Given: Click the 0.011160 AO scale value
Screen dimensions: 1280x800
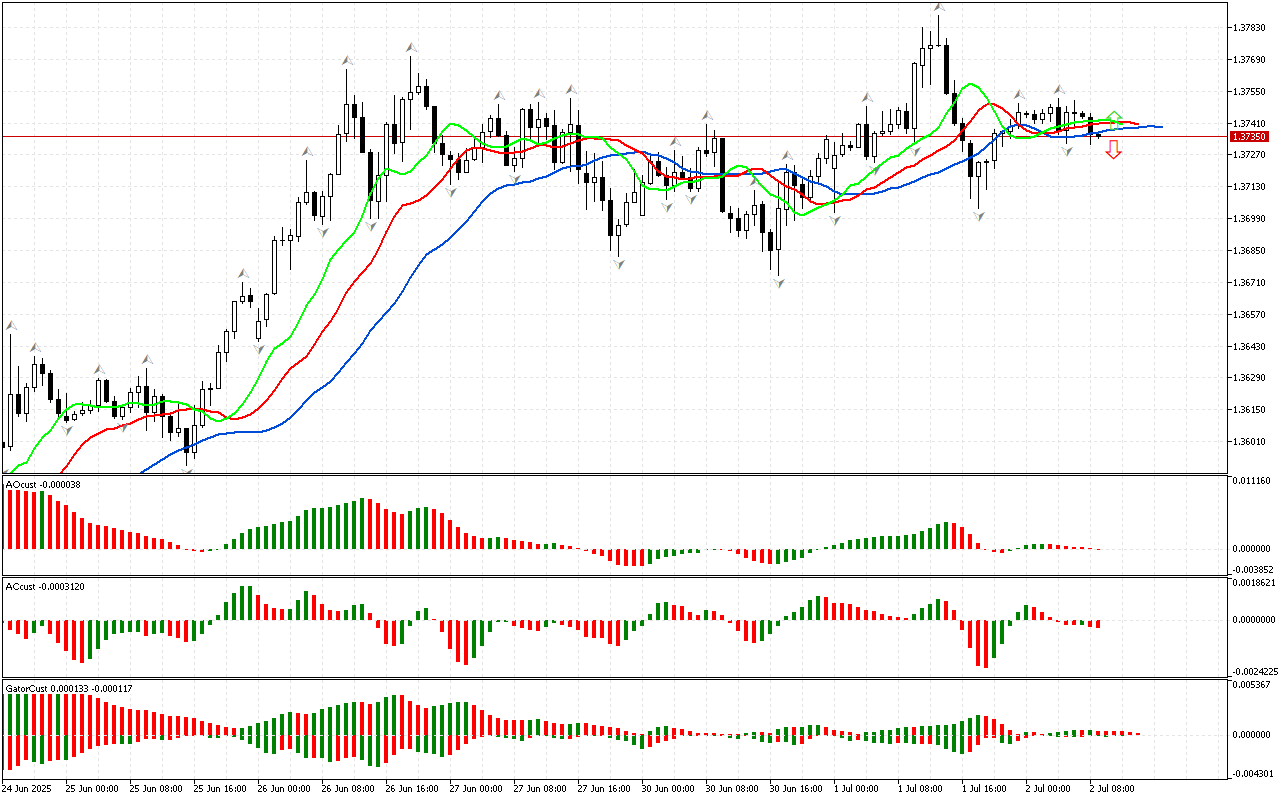Looking at the screenshot, I should pos(1252,482).
